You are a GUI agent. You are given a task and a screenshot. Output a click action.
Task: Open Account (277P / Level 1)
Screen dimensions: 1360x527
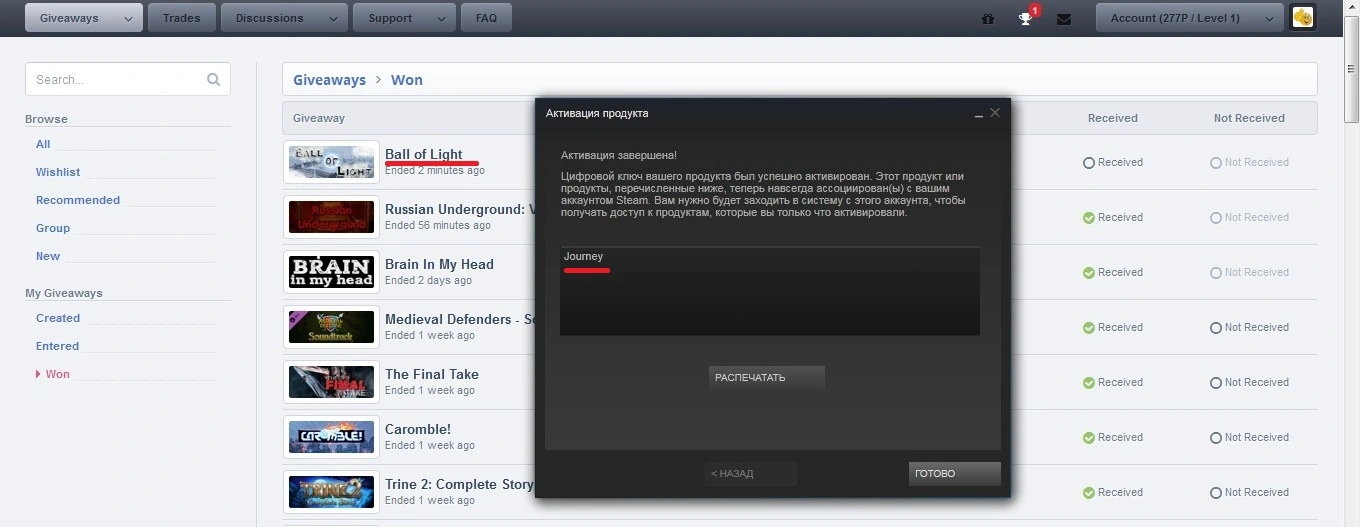(x=1175, y=18)
